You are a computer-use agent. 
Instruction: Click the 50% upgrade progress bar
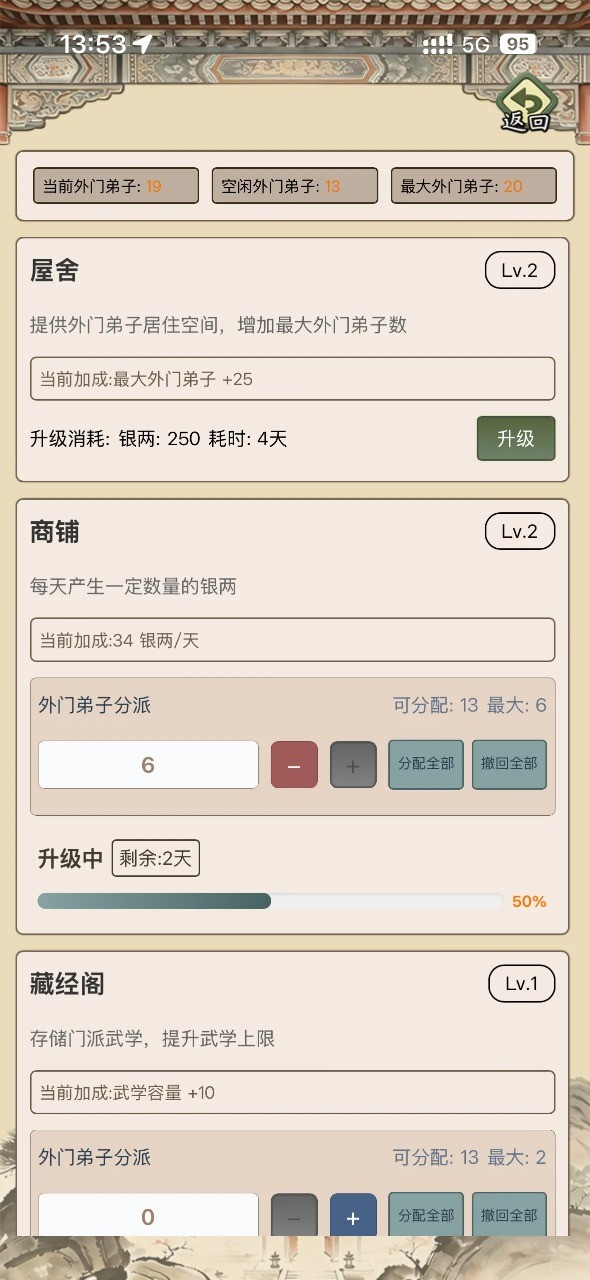click(x=268, y=900)
